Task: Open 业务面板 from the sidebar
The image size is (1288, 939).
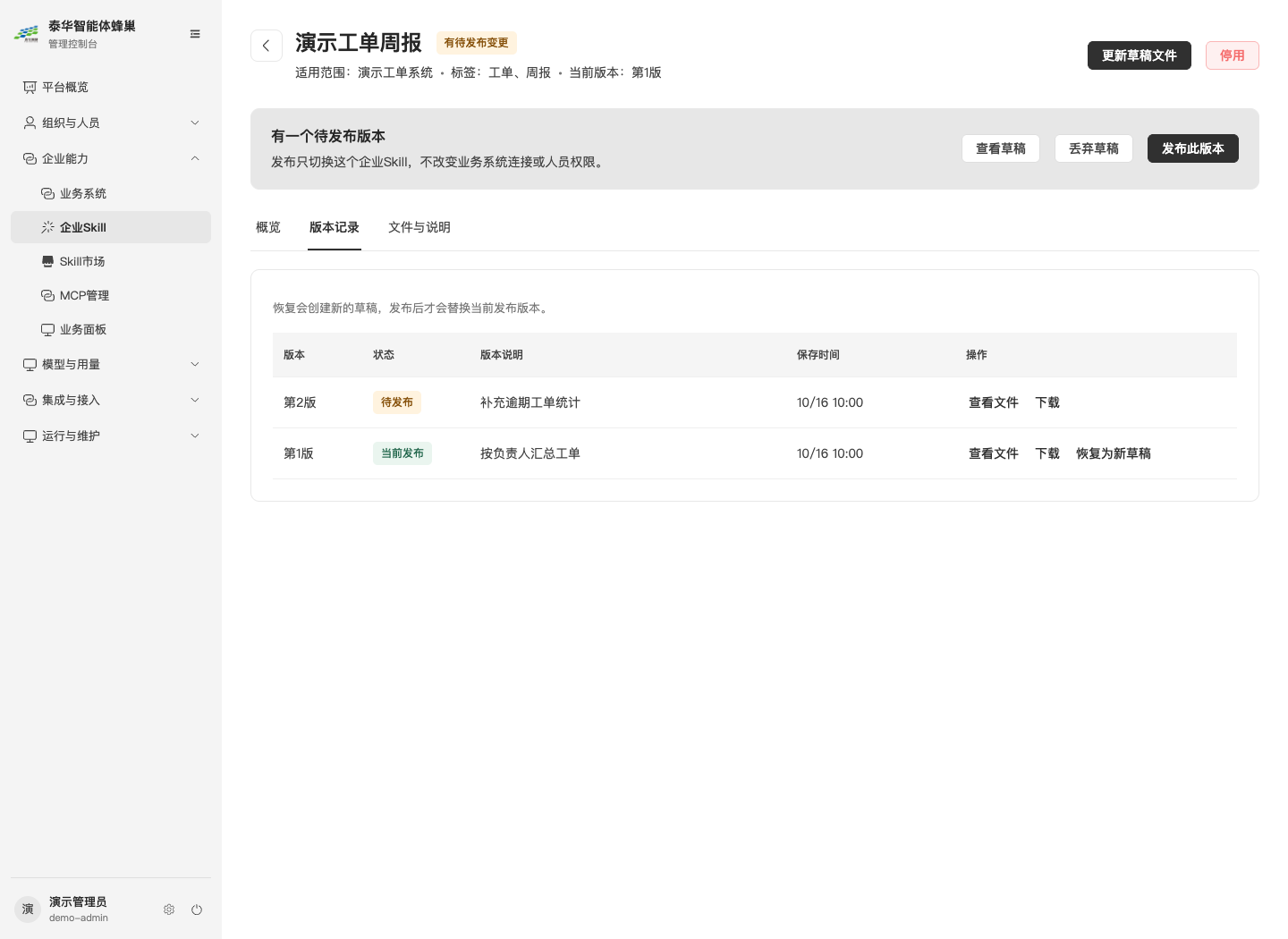Action: tap(111, 329)
